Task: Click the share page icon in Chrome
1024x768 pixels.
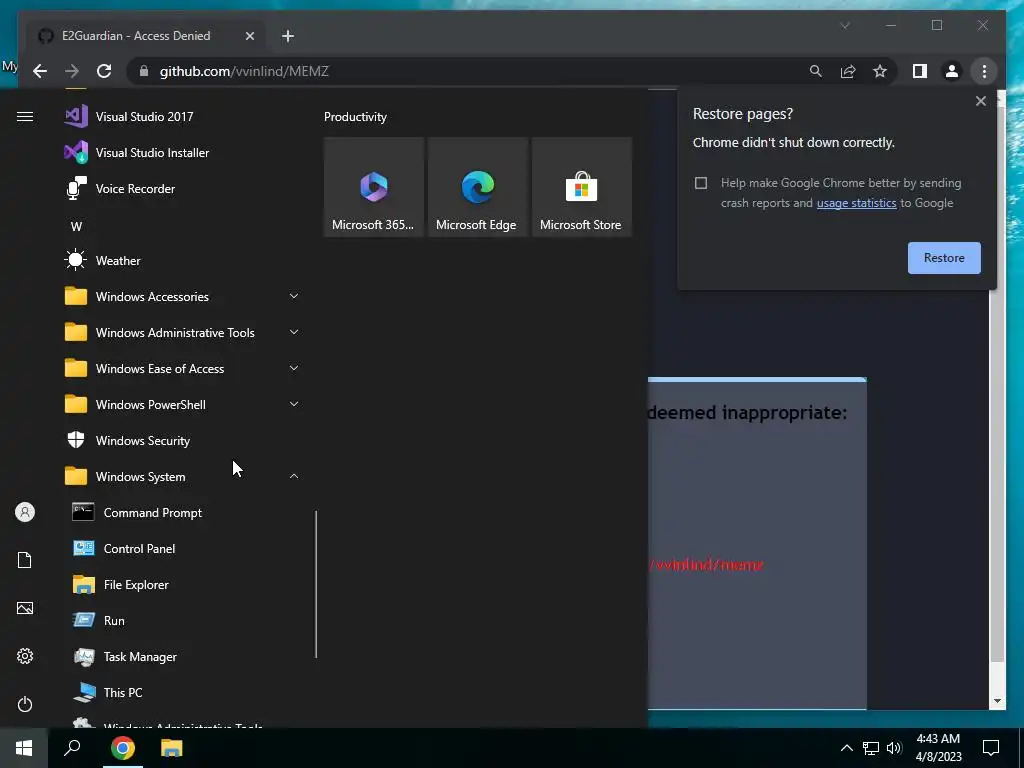Action: click(848, 71)
